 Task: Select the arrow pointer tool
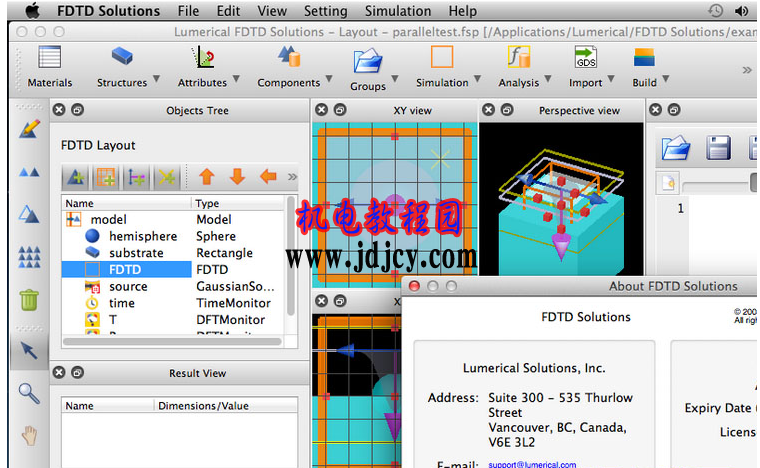(x=29, y=350)
